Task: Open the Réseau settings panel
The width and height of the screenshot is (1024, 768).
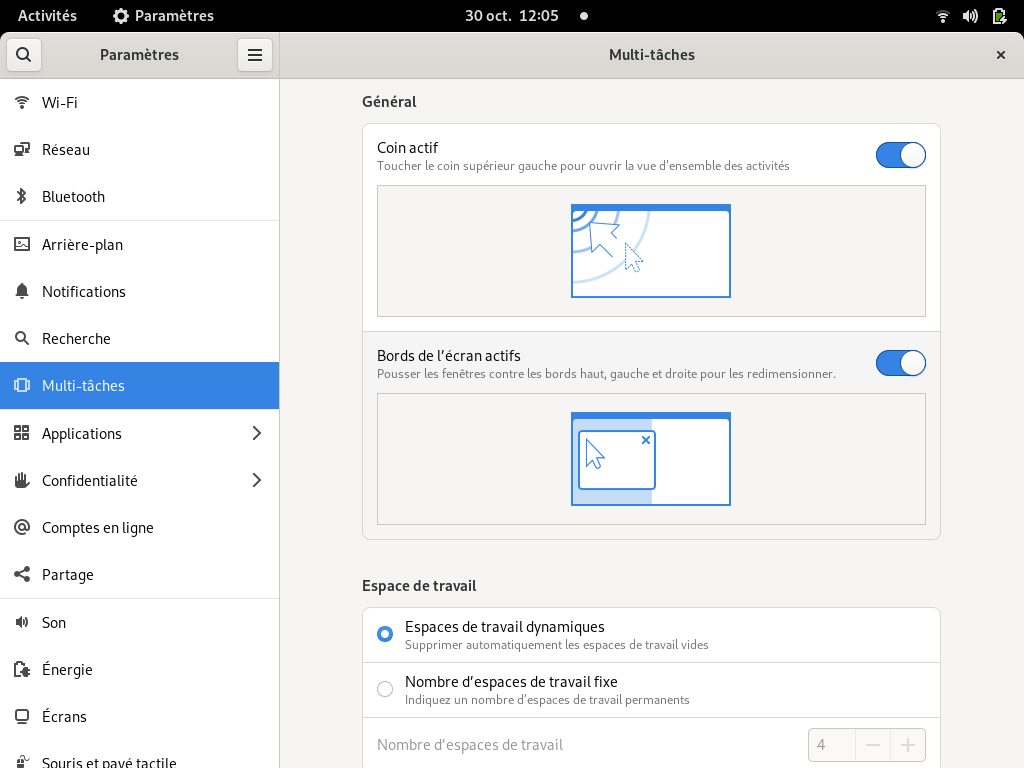Action: click(x=140, y=150)
